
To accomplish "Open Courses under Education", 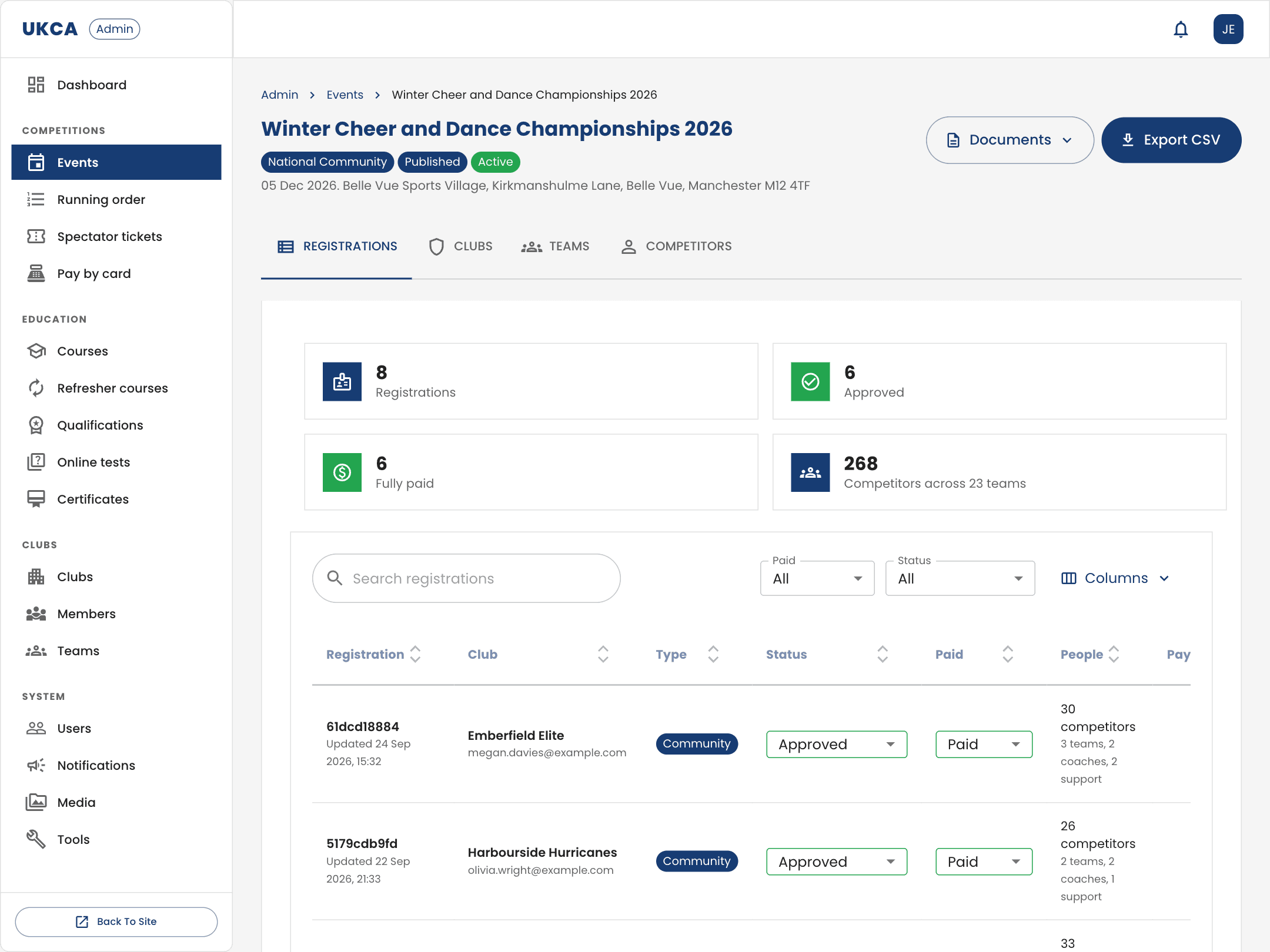I will coord(116,351).
